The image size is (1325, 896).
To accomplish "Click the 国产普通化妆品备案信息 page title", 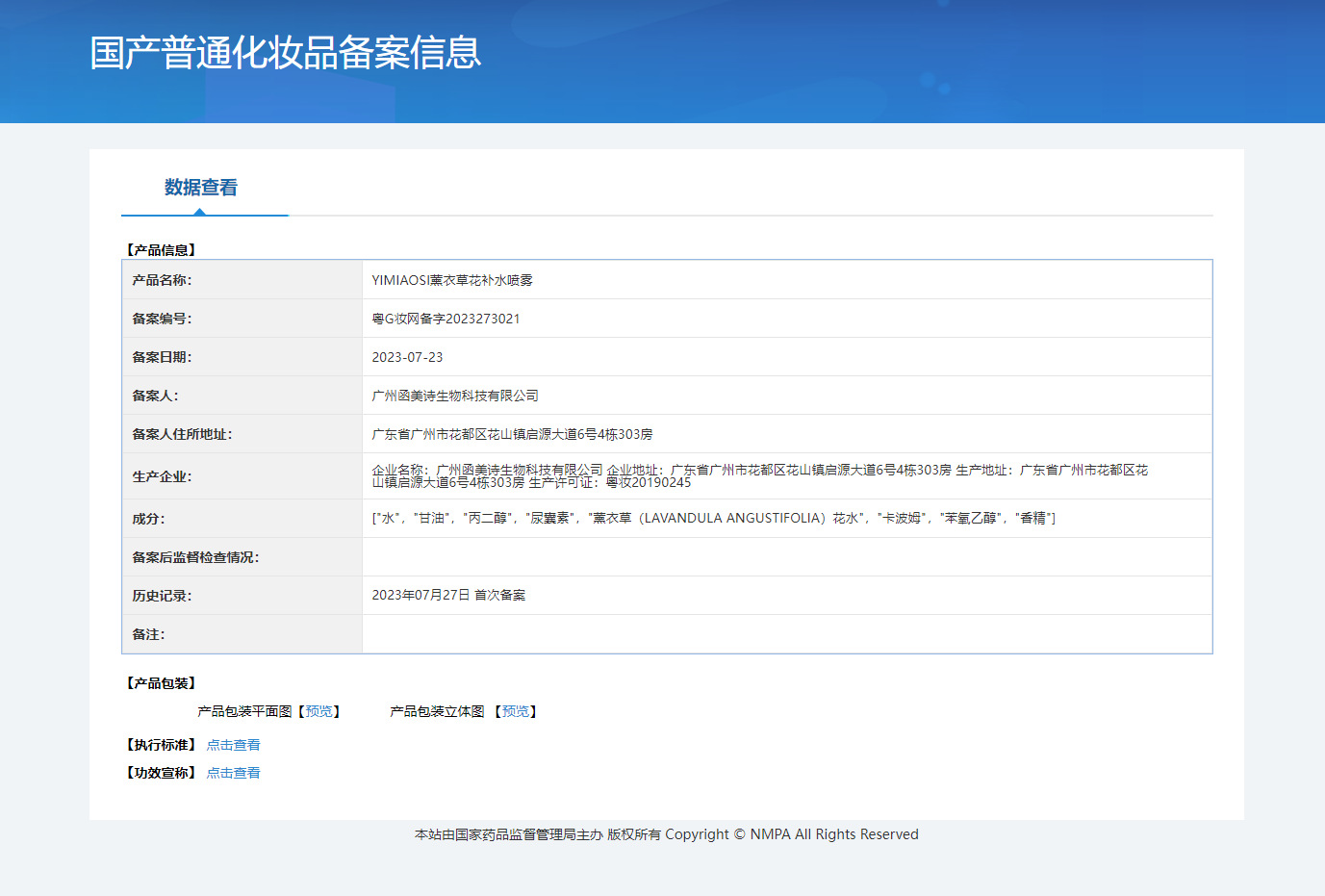I will click(286, 53).
